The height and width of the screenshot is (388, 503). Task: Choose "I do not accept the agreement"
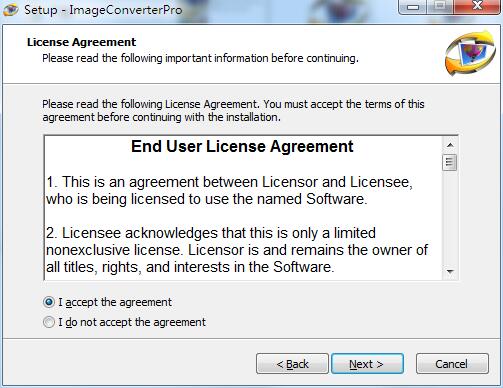pos(49,322)
